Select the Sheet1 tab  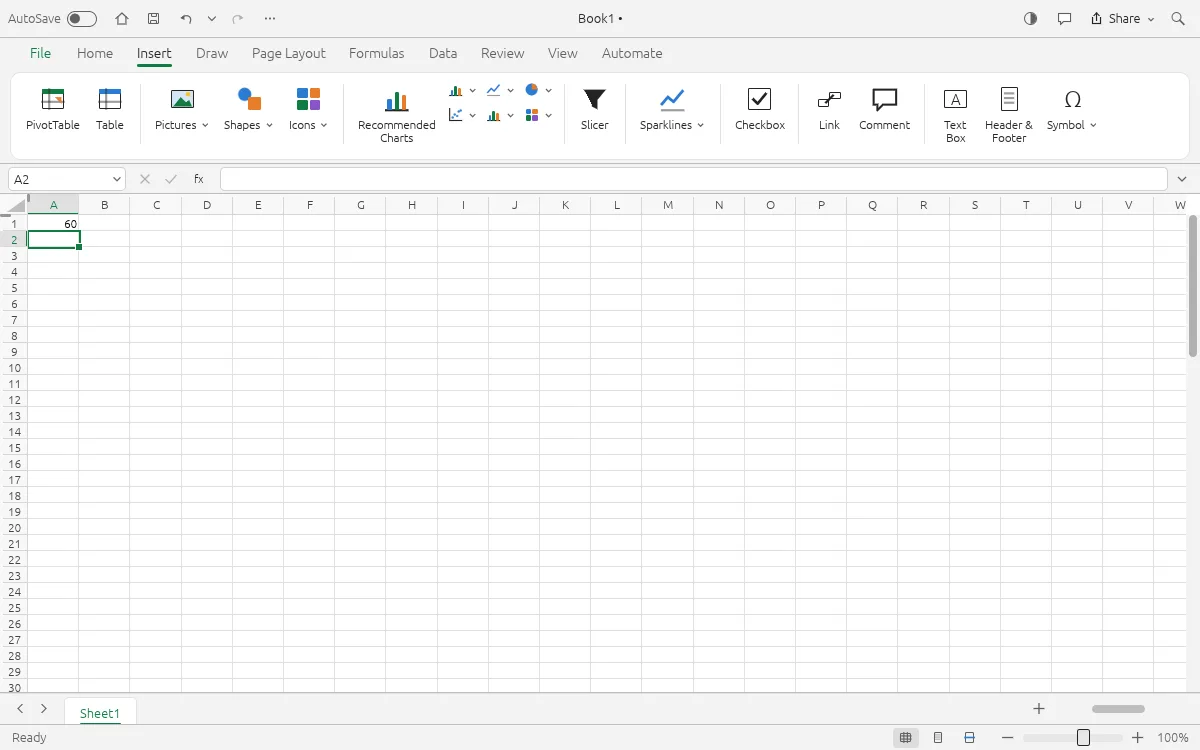100,713
